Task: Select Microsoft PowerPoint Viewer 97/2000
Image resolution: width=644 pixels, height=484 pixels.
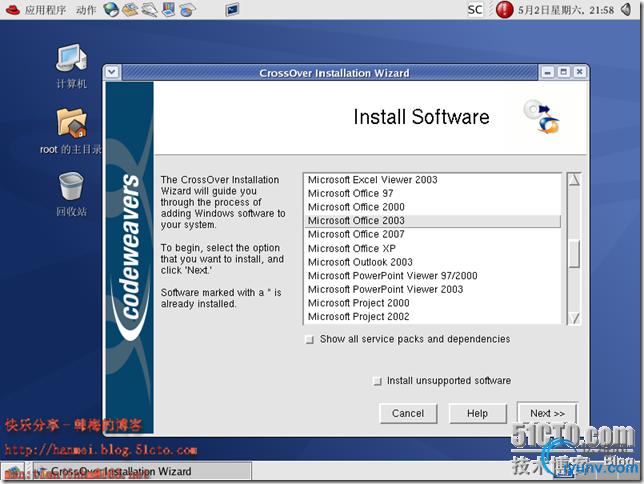Action: pyautogui.click(x=432, y=275)
